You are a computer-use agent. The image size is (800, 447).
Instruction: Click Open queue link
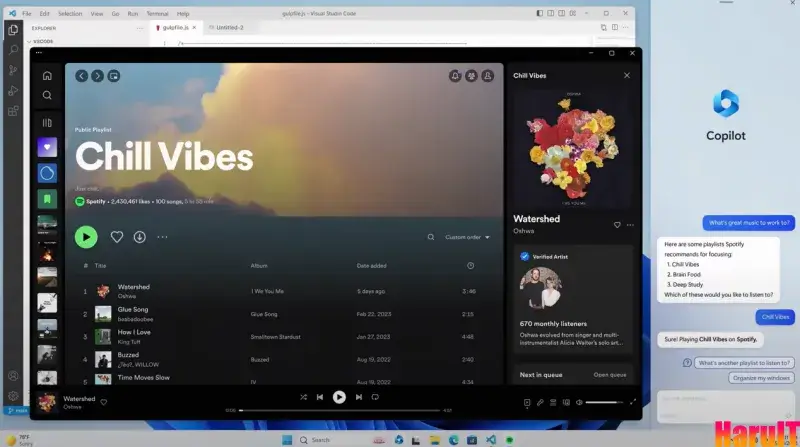pos(610,375)
